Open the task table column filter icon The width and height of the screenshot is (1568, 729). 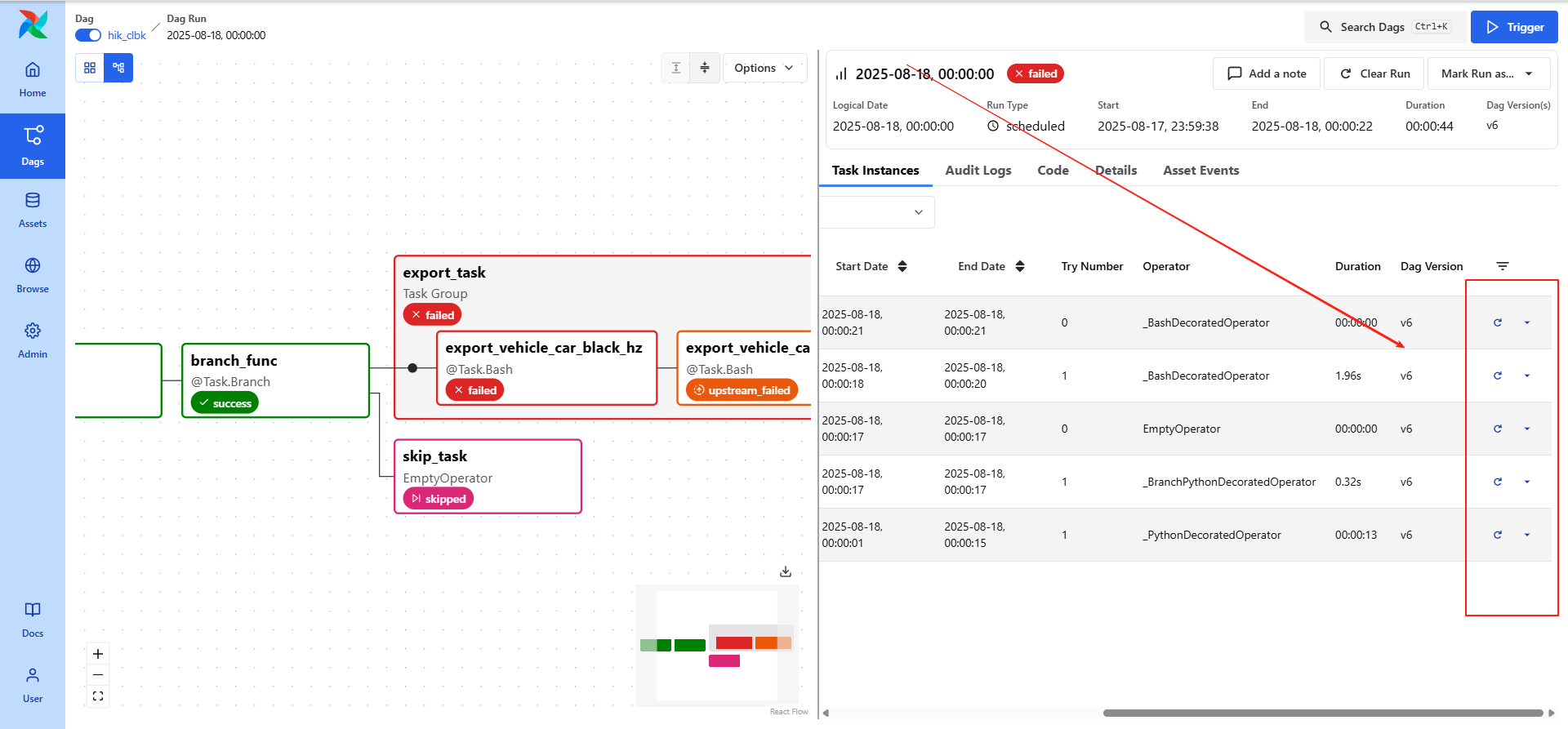1502,266
